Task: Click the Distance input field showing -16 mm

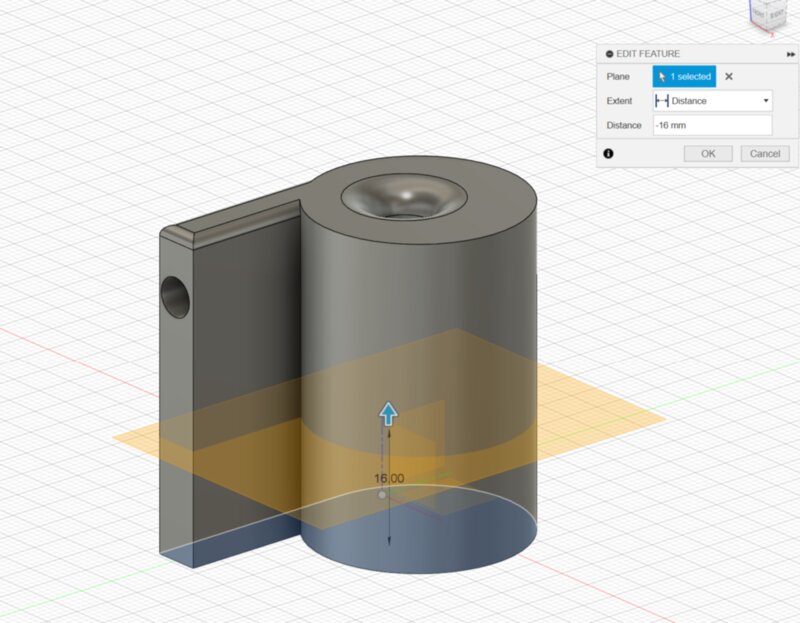Action: [x=712, y=125]
